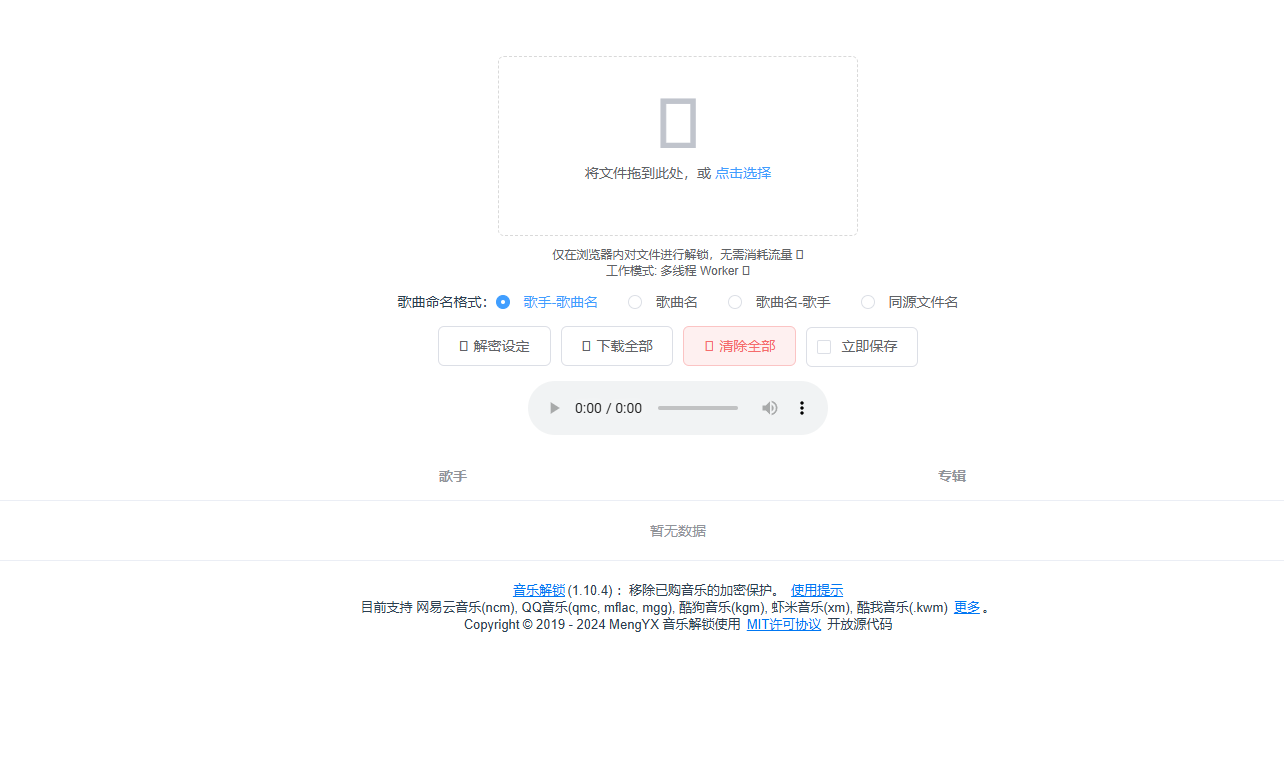This screenshot has height=773, width=1284.
Task: Open the 使用提示 help link
Action: coord(816,590)
